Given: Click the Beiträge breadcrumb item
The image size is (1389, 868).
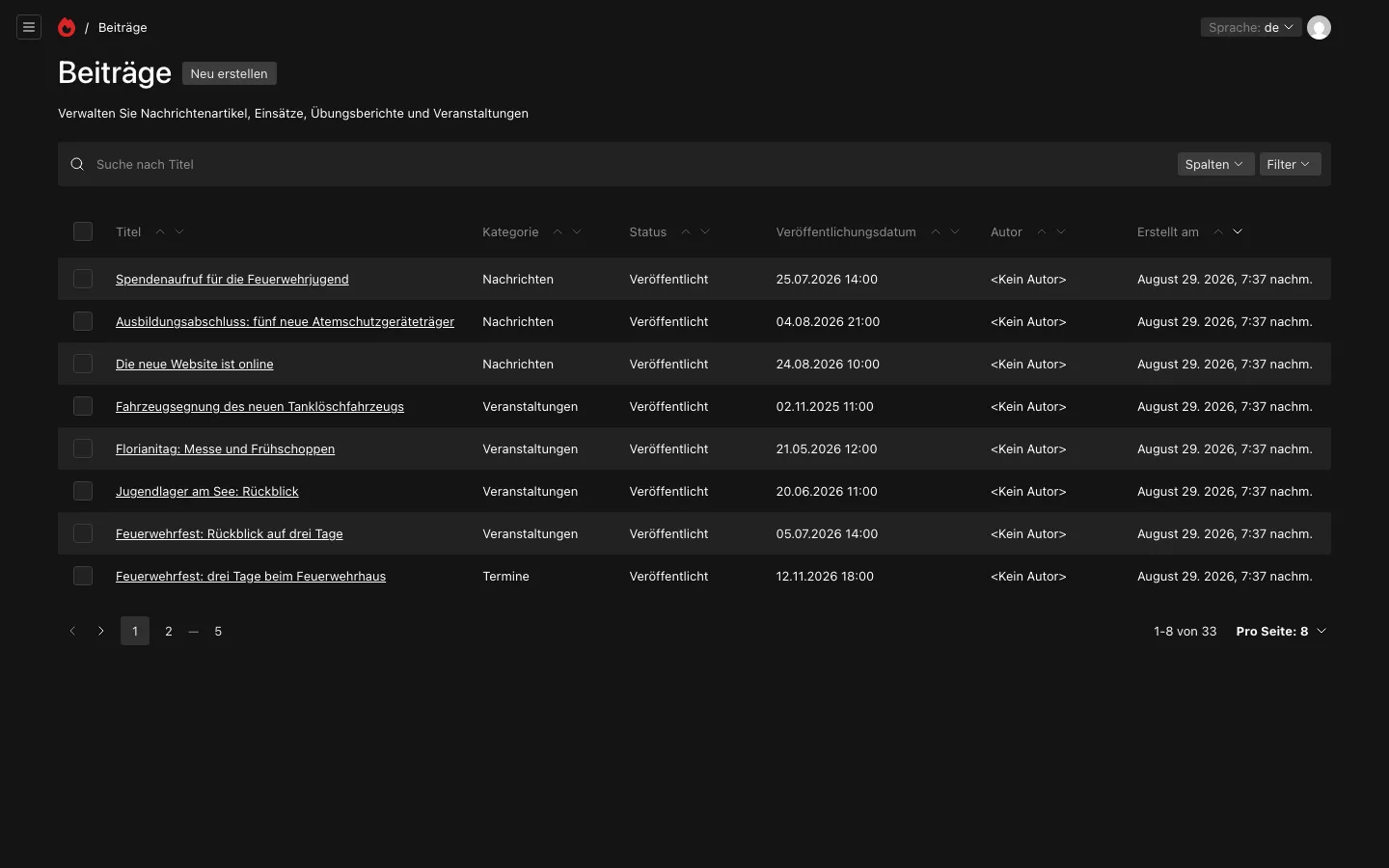Looking at the screenshot, I should [x=123, y=27].
